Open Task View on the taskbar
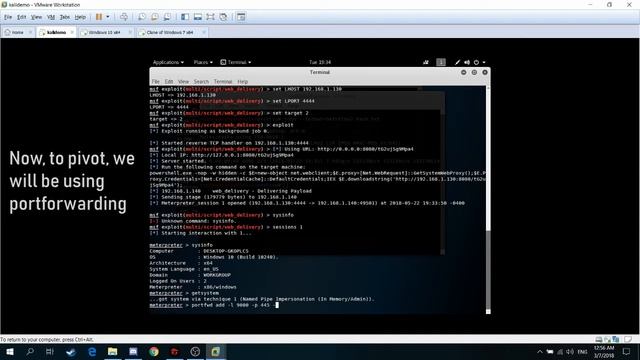The width and height of the screenshot is (640, 360). [x=50, y=351]
